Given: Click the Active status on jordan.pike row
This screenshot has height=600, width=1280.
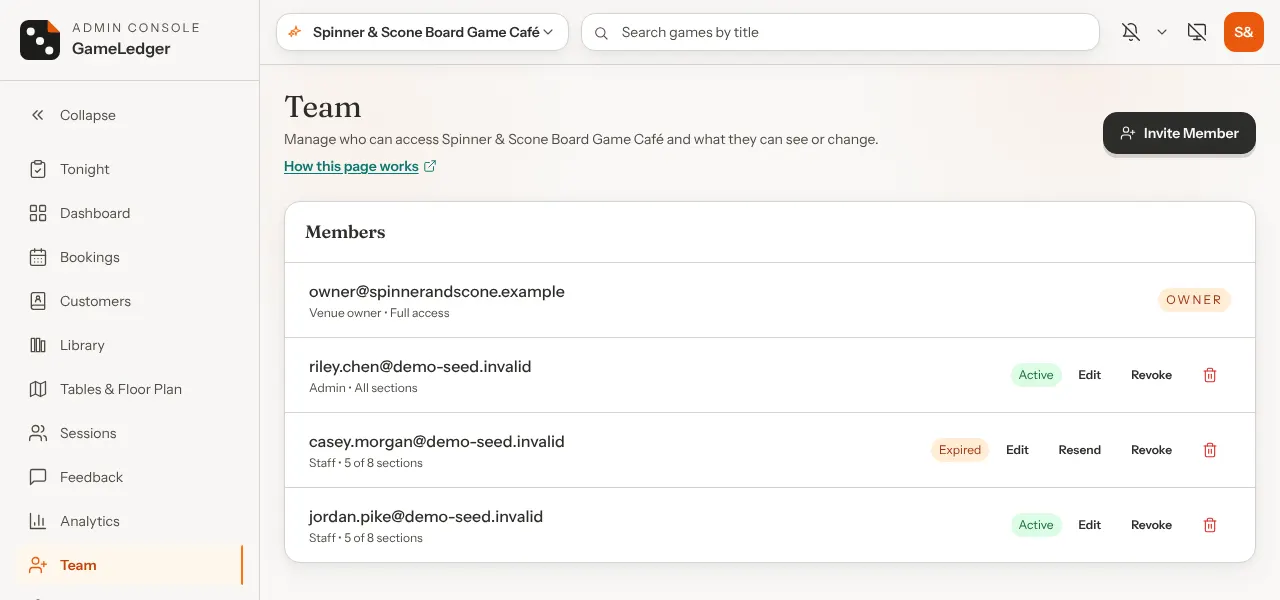Looking at the screenshot, I should [x=1036, y=525].
